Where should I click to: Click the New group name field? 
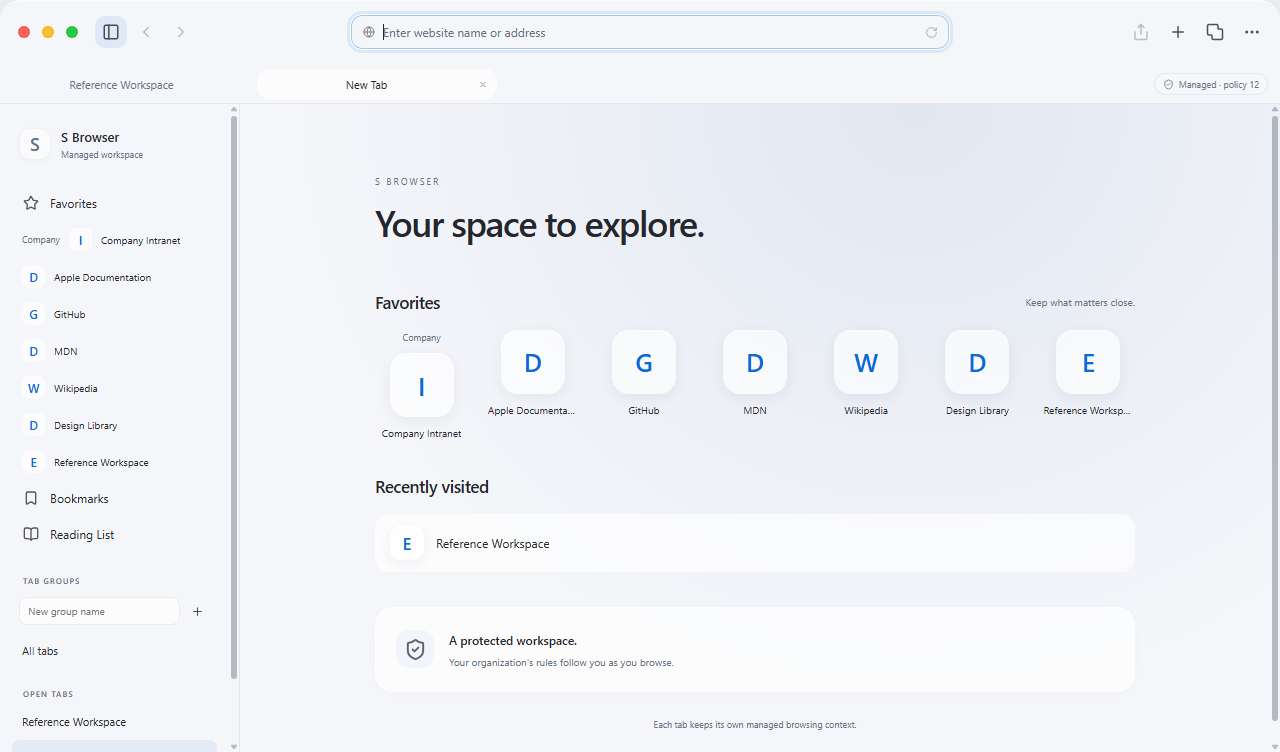tap(100, 611)
